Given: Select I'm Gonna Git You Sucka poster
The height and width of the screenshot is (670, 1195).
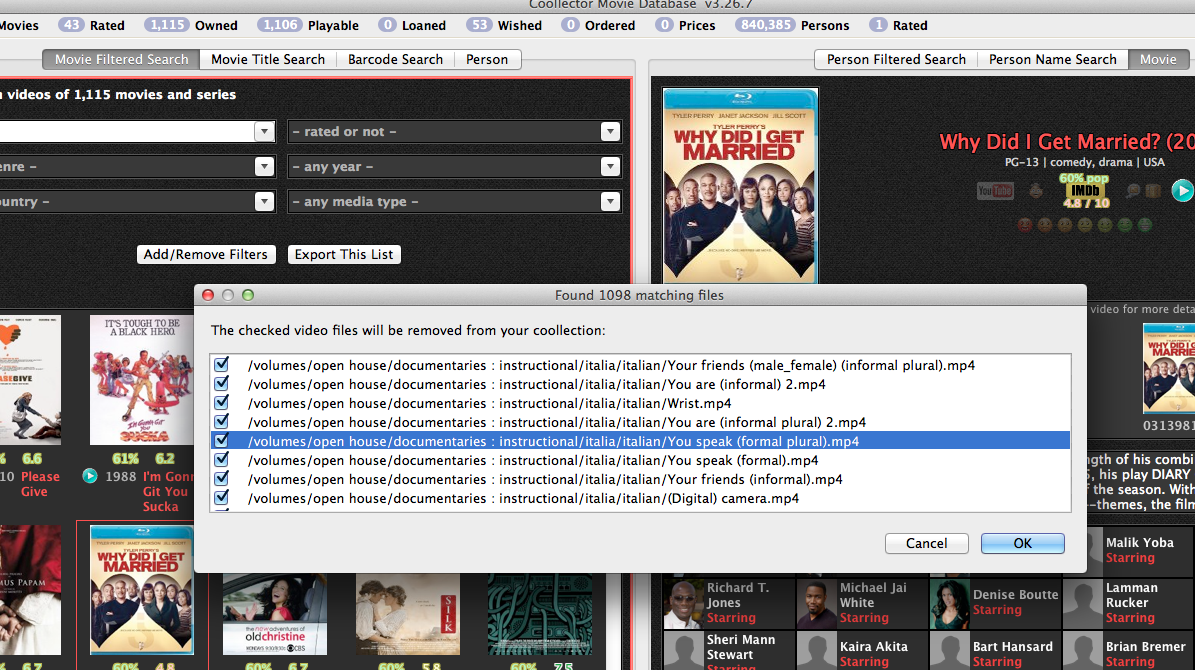Looking at the screenshot, I should coord(142,380).
